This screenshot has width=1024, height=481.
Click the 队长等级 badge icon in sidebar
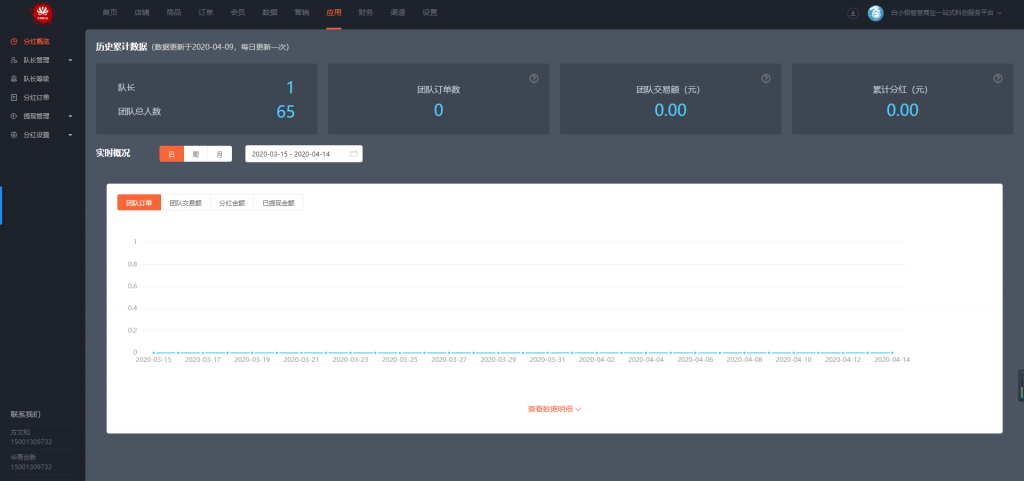click(14, 79)
